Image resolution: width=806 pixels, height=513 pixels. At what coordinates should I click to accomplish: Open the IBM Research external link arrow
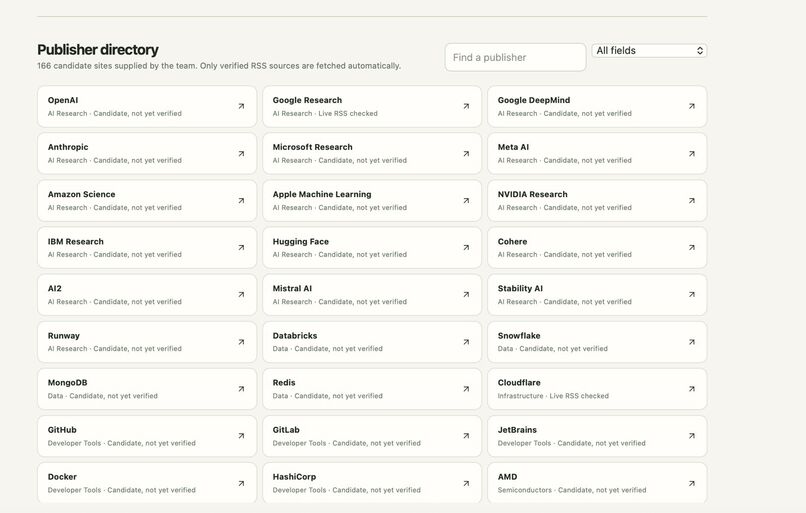241,248
